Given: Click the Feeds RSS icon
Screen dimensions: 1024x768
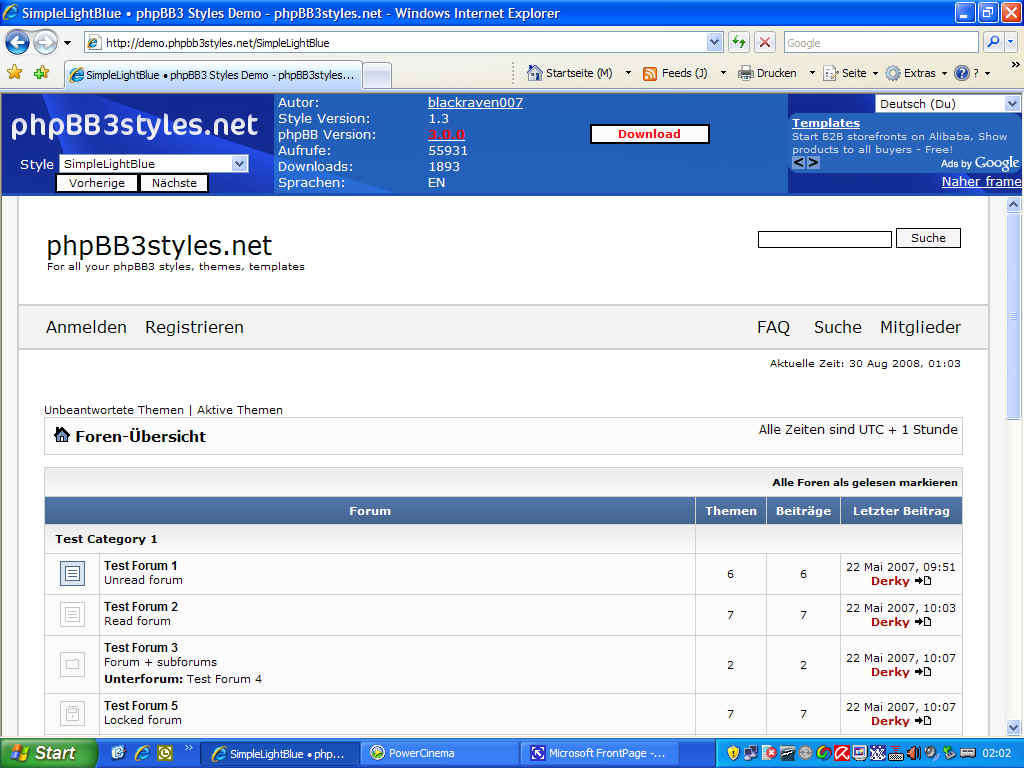Looking at the screenshot, I should 650,74.
